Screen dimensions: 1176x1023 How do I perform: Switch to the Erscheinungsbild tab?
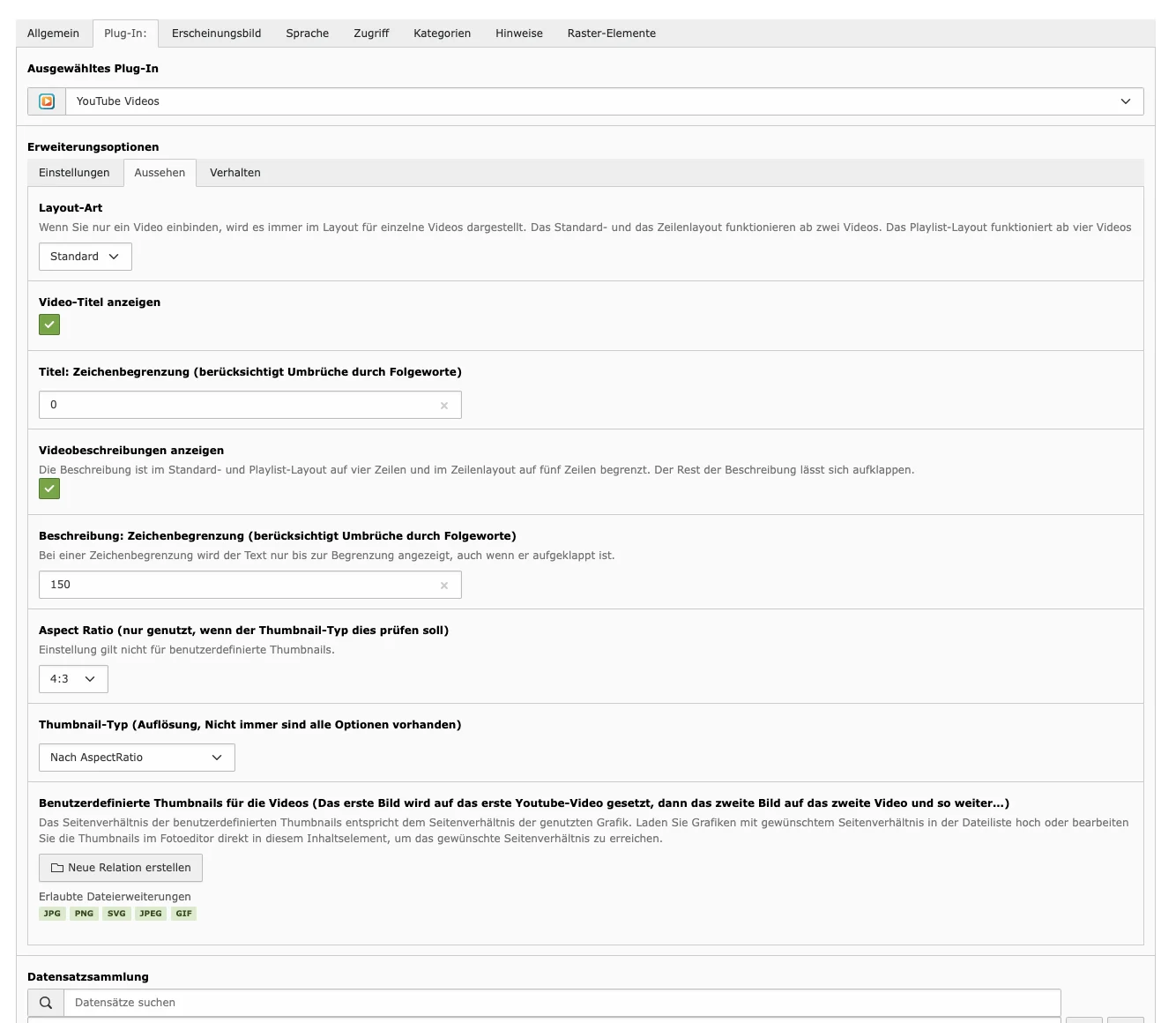coord(215,33)
